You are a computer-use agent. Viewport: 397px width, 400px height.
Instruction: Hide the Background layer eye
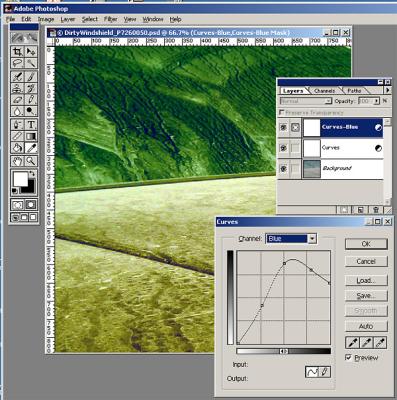click(x=283, y=169)
